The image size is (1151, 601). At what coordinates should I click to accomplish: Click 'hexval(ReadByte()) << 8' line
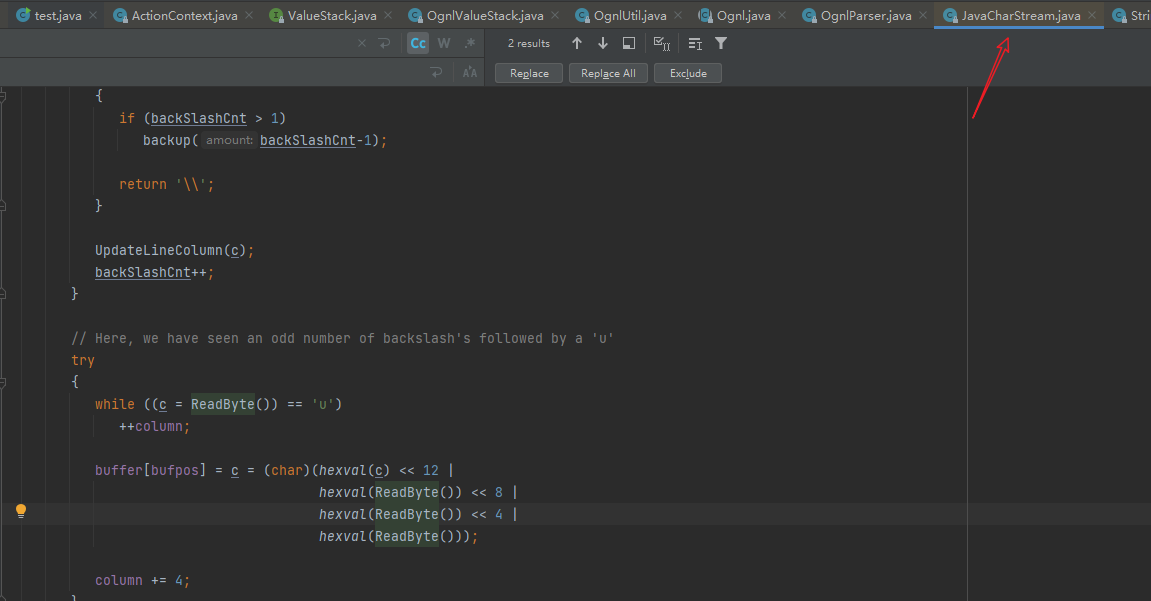(418, 492)
